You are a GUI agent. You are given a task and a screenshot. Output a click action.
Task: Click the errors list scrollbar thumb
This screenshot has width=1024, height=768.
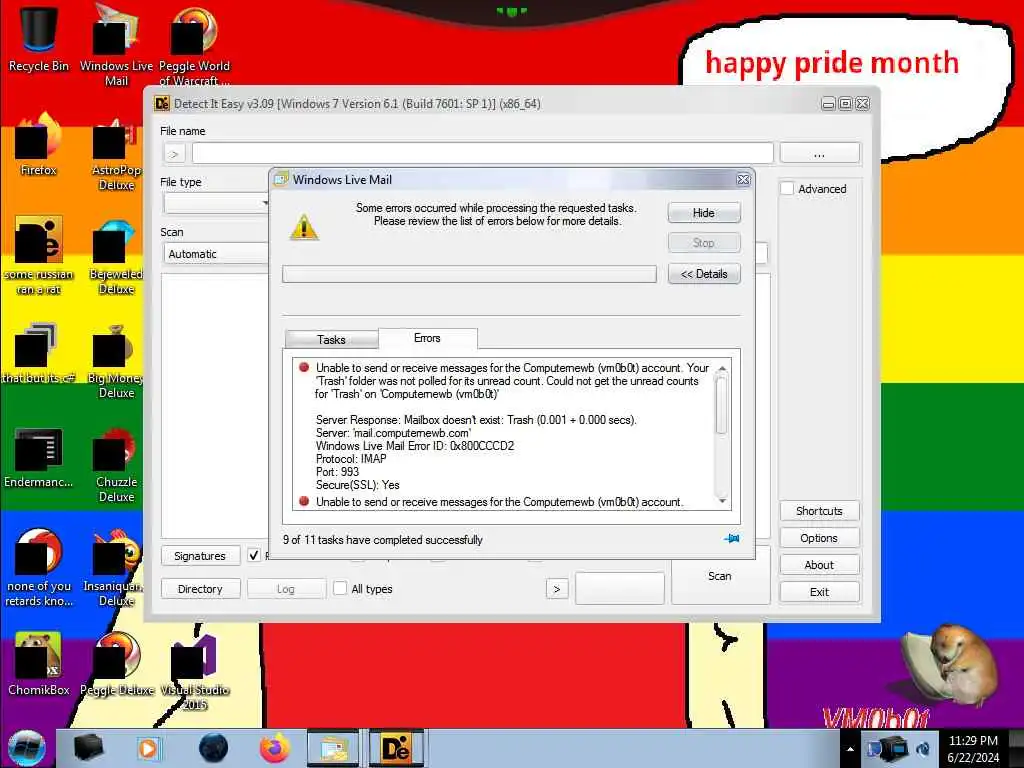pos(722,405)
